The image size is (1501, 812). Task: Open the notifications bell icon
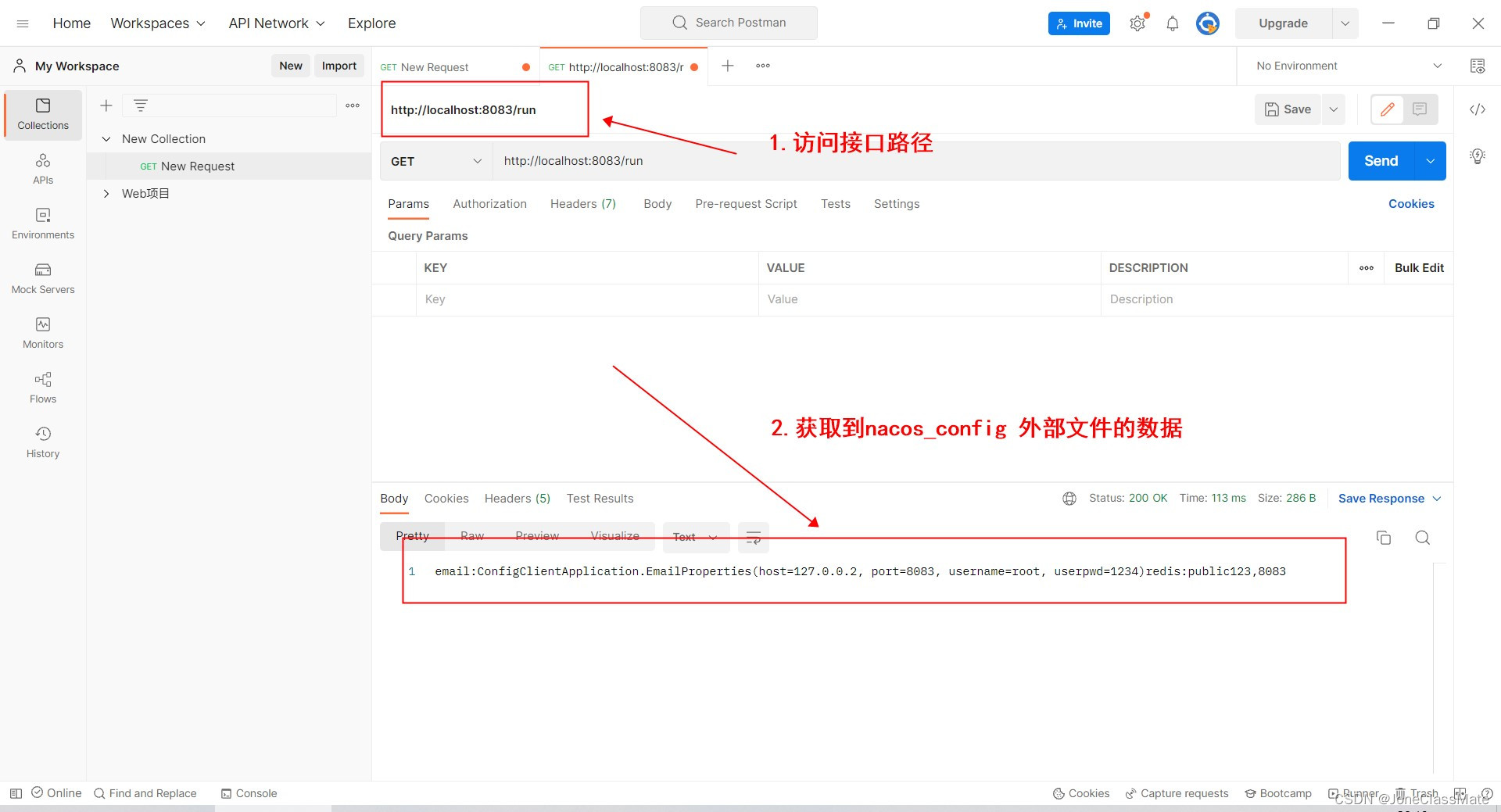pyautogui.click(x=1172, y=23)
